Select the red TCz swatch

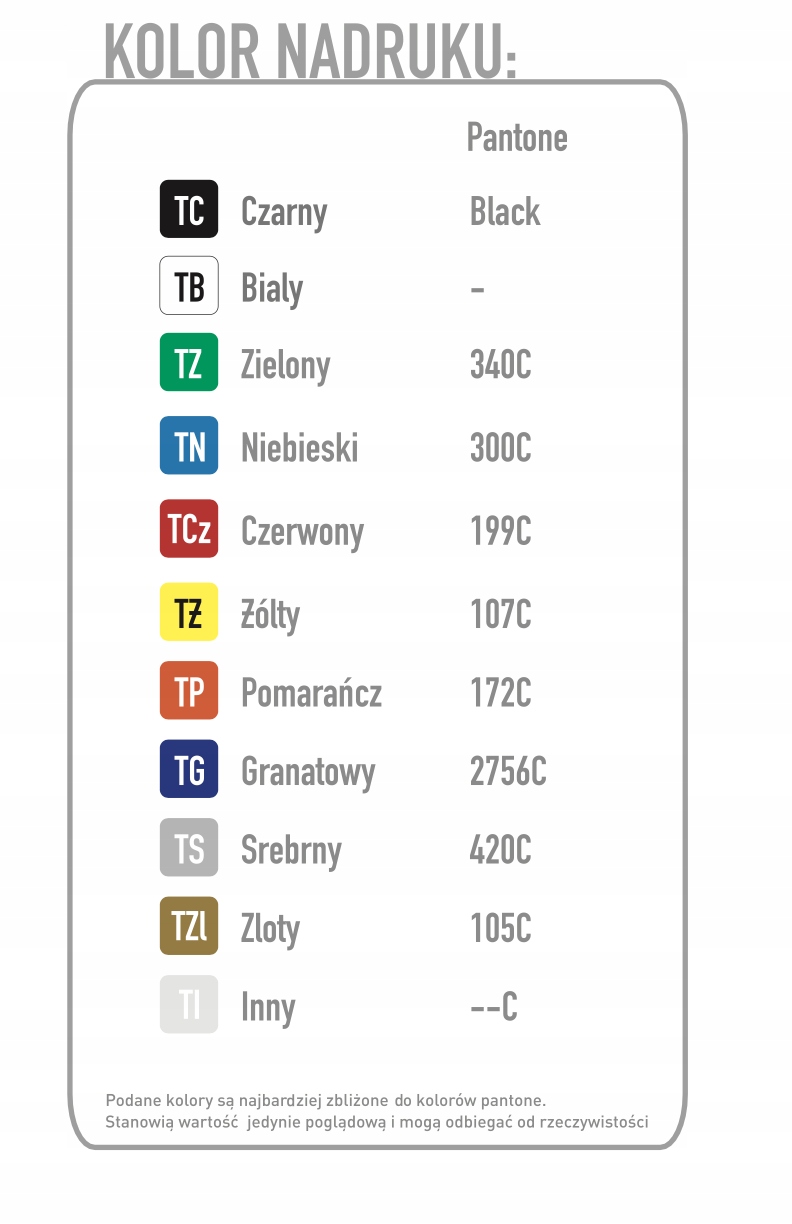tap(189, 529)
